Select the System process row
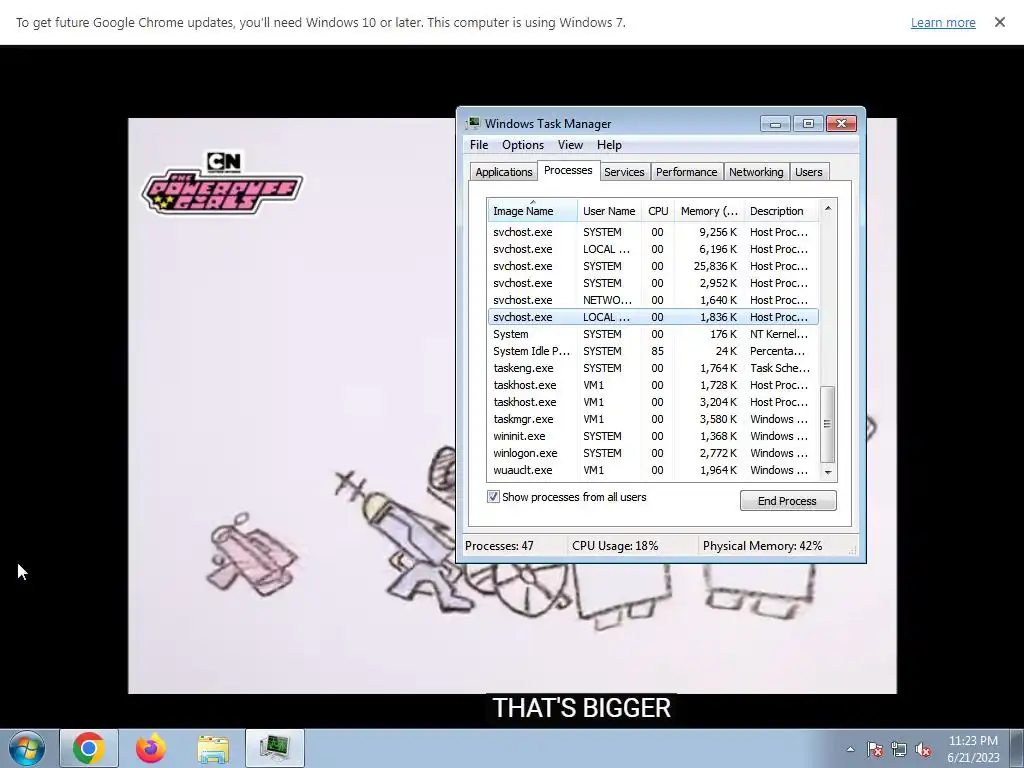This screenshot has height=768, width=1024. point(652,334)
